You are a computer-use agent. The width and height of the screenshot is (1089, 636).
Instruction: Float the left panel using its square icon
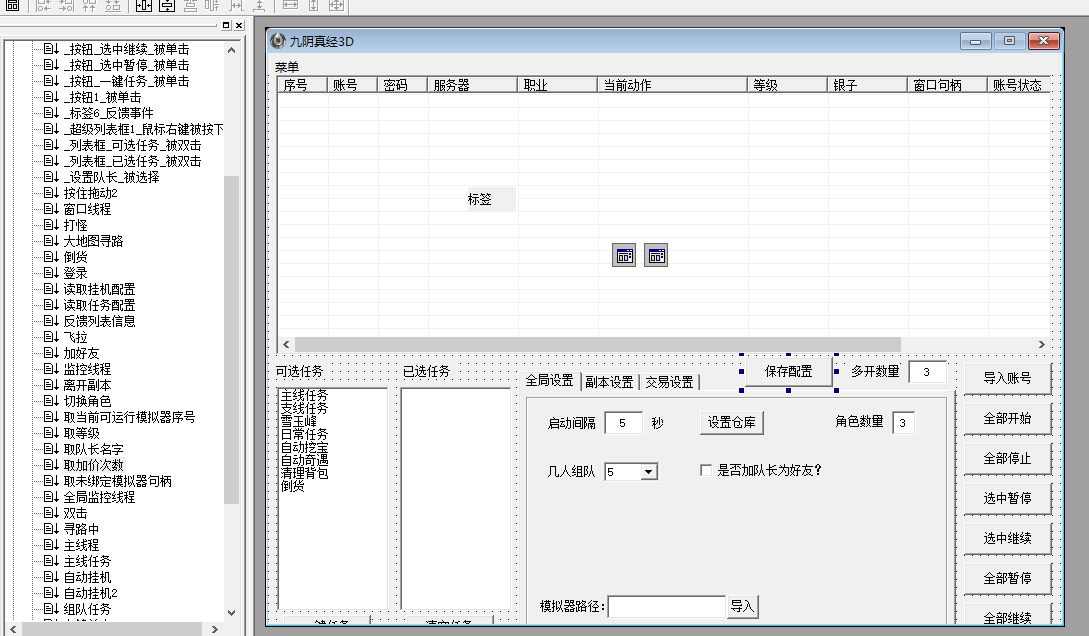click(226, 25)
